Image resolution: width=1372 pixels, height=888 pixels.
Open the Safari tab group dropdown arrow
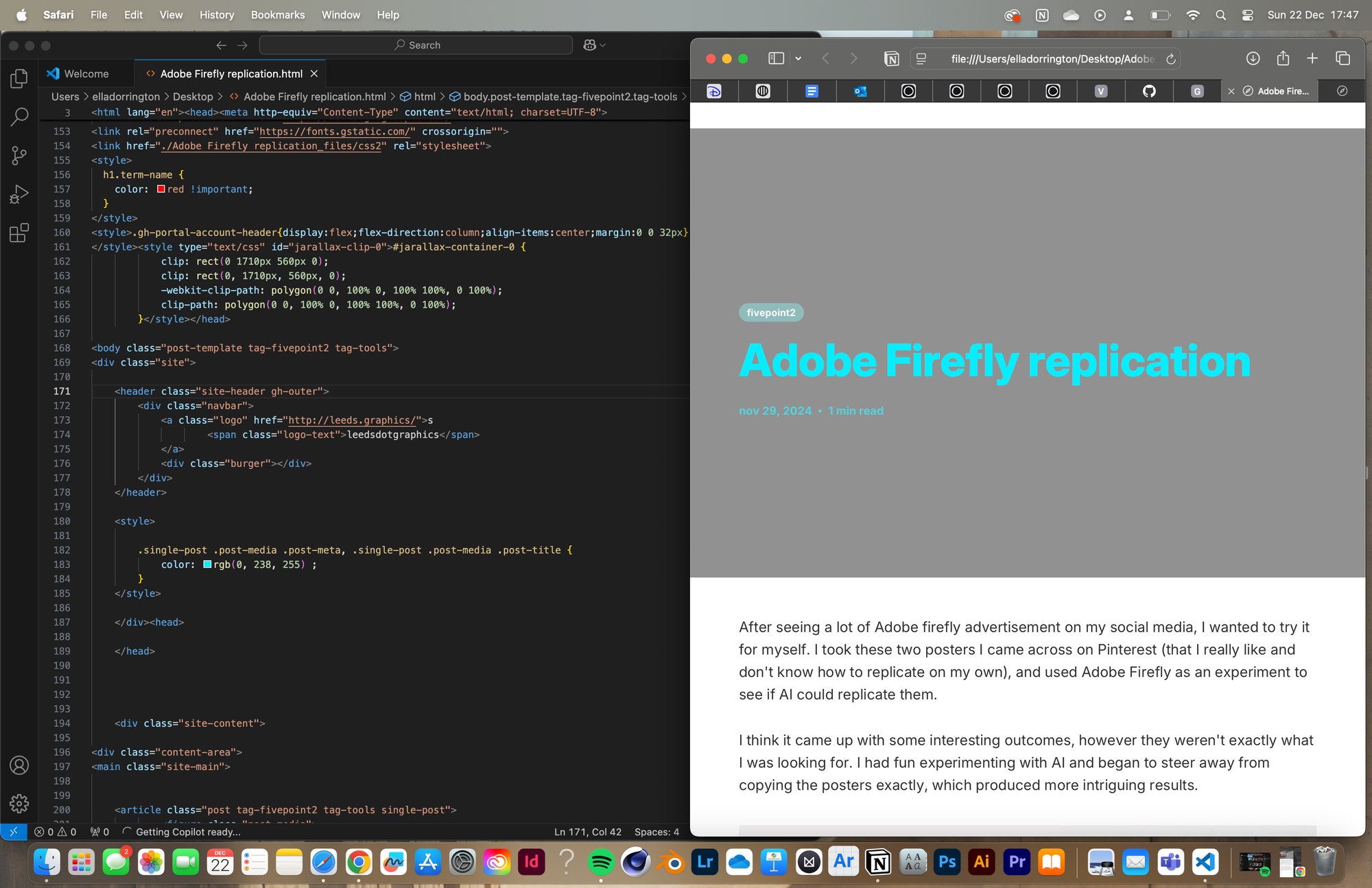coord(798,59)
